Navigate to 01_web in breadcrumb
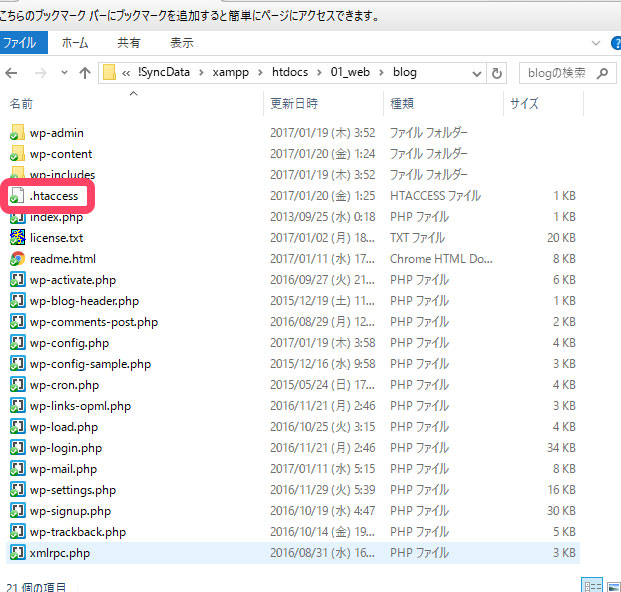Image resolution: width=621 pixels, height=592 pixels. 350,72
